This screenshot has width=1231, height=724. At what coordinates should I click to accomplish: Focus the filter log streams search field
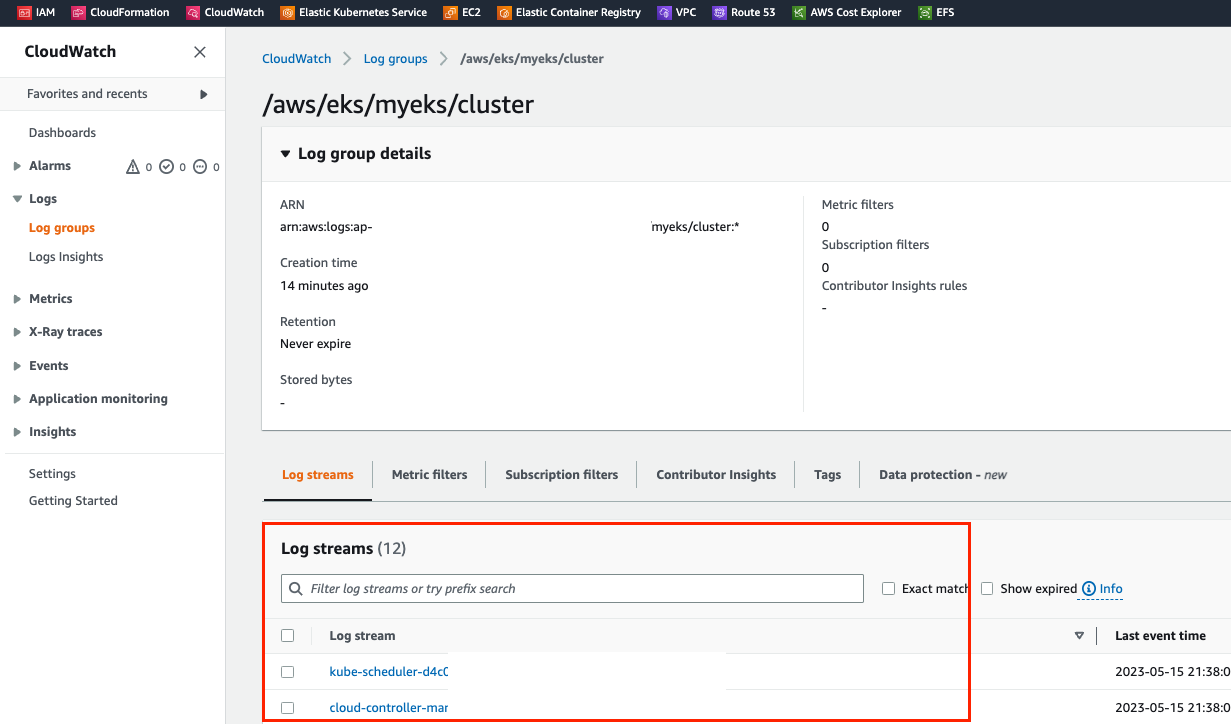[x=572, y=589]
